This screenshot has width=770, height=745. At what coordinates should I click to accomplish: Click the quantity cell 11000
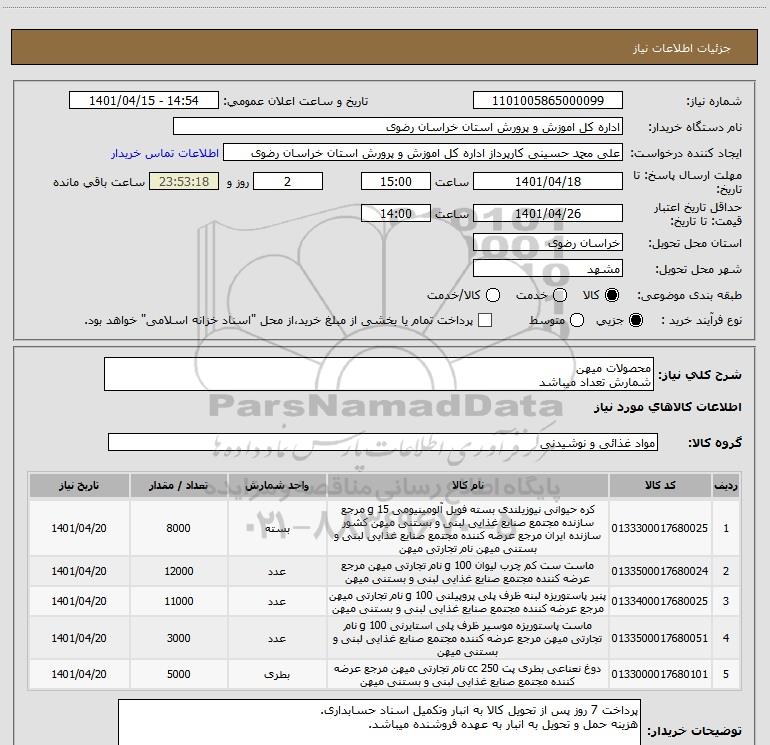pyautogui.click(x=178, y=601)
